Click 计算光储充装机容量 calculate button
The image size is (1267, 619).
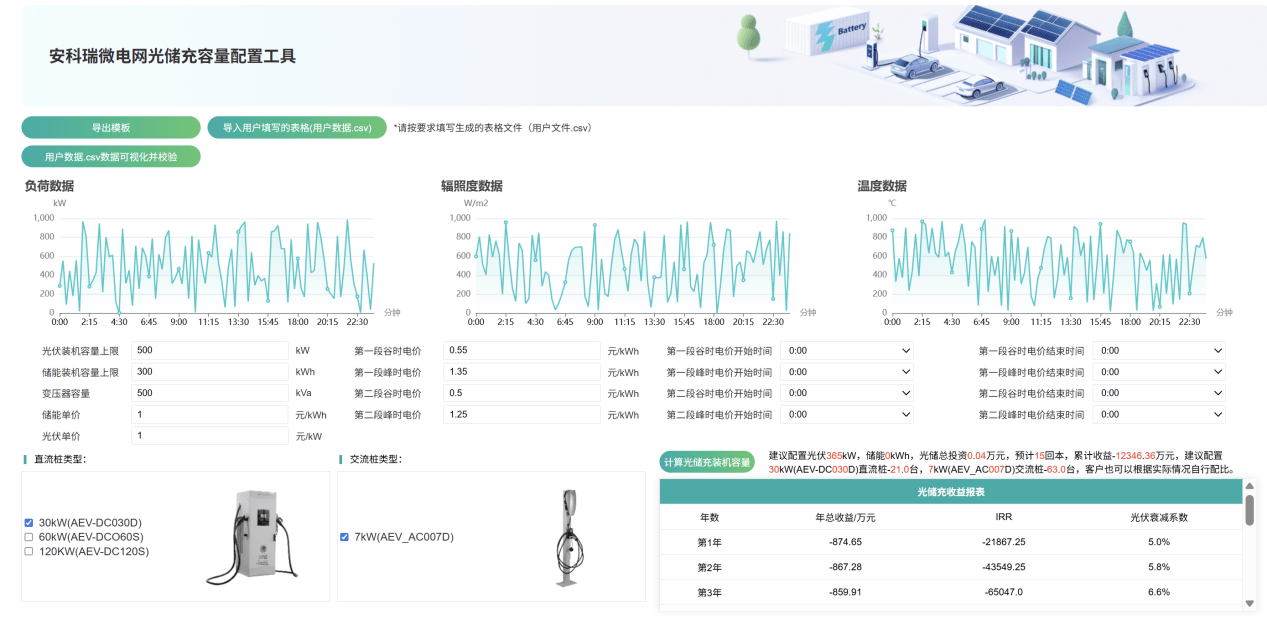(707, 462)
